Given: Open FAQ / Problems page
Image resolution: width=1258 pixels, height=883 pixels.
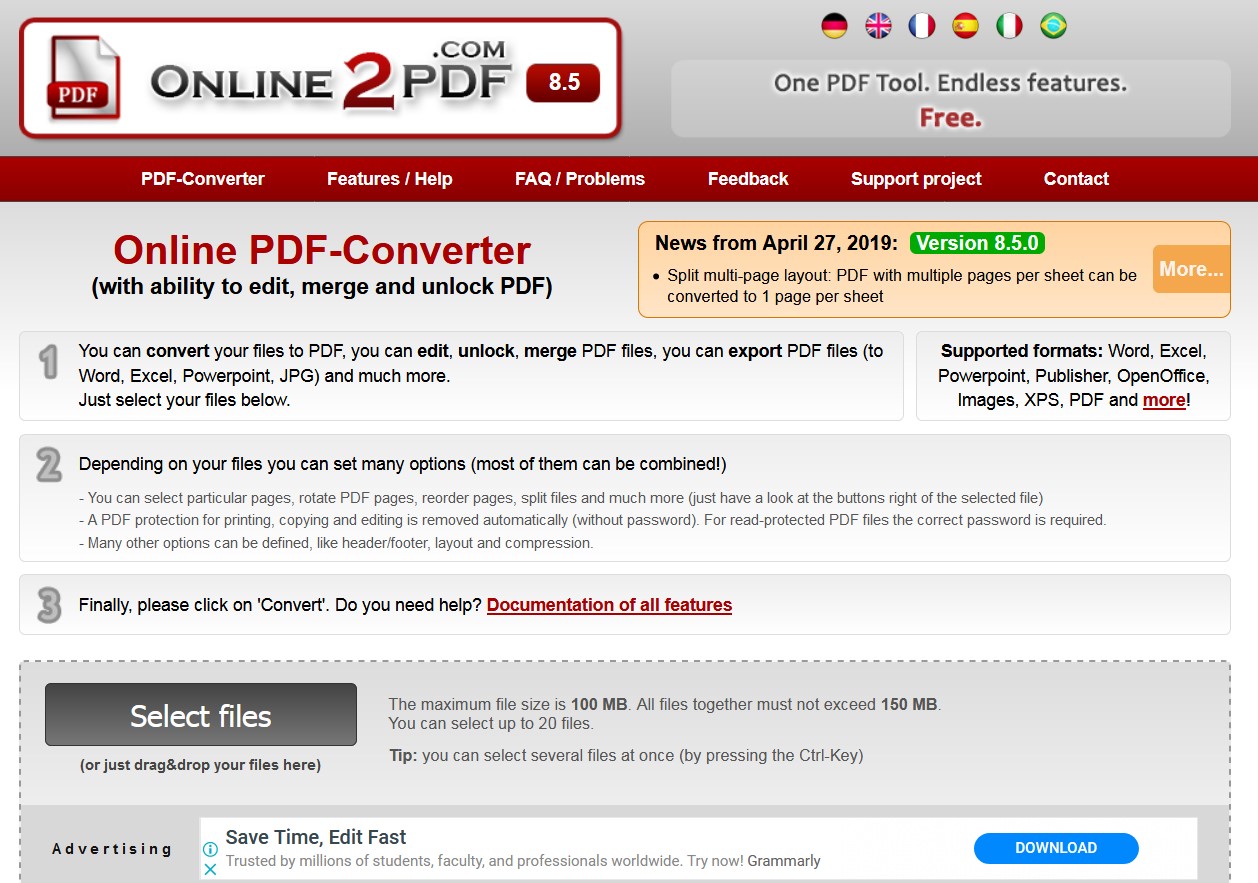Looking at the screenshot, I should click(580, 179).
